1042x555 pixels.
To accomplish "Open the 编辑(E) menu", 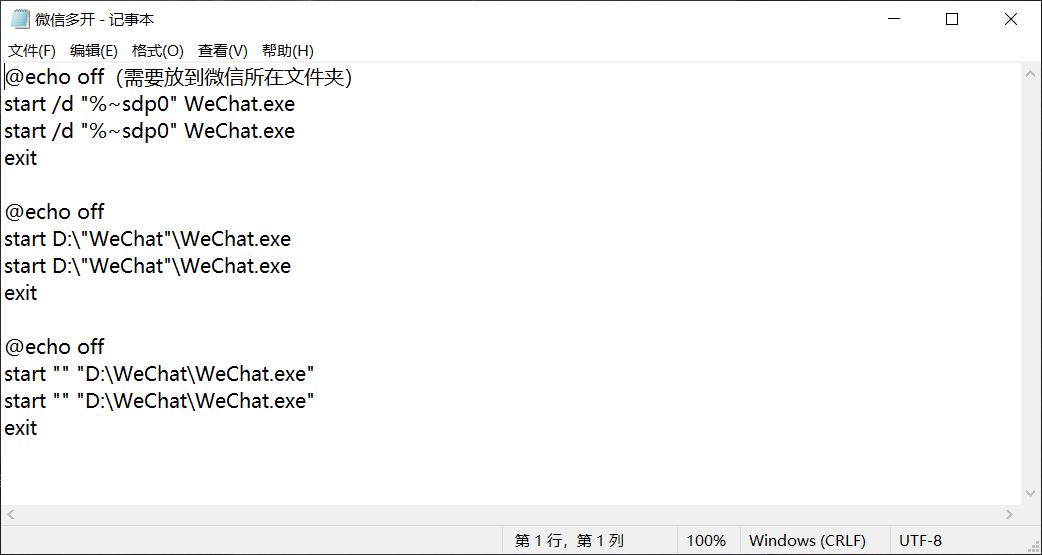I will pos(94,50).
